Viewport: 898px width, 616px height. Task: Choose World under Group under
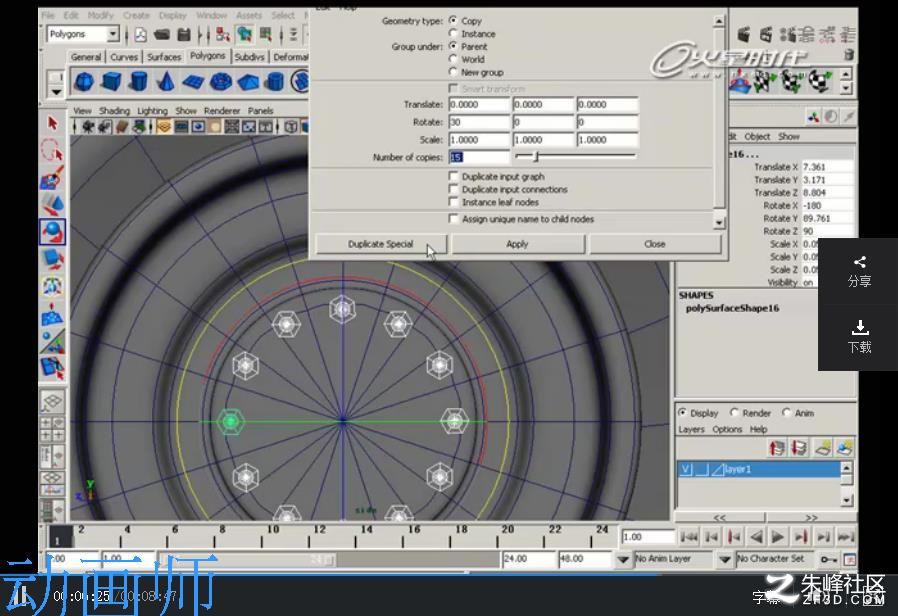point(453,59)
